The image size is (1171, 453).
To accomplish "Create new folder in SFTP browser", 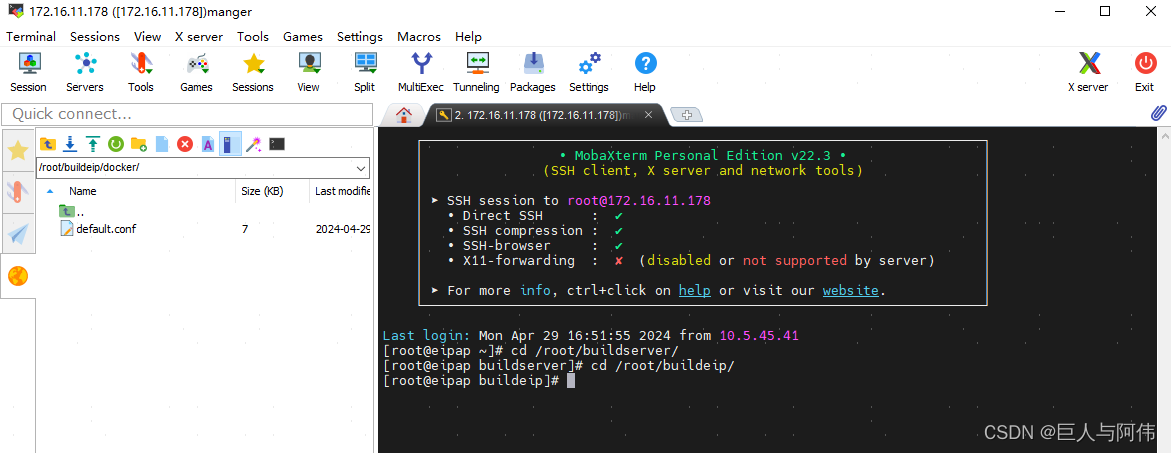I will tap(139, 144).
